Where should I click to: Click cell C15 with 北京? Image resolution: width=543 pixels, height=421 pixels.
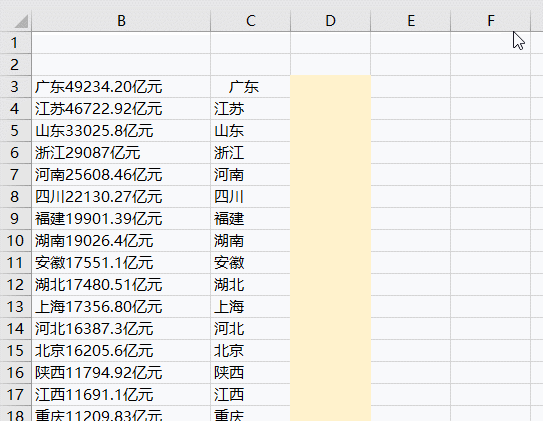tap(250, 351)
